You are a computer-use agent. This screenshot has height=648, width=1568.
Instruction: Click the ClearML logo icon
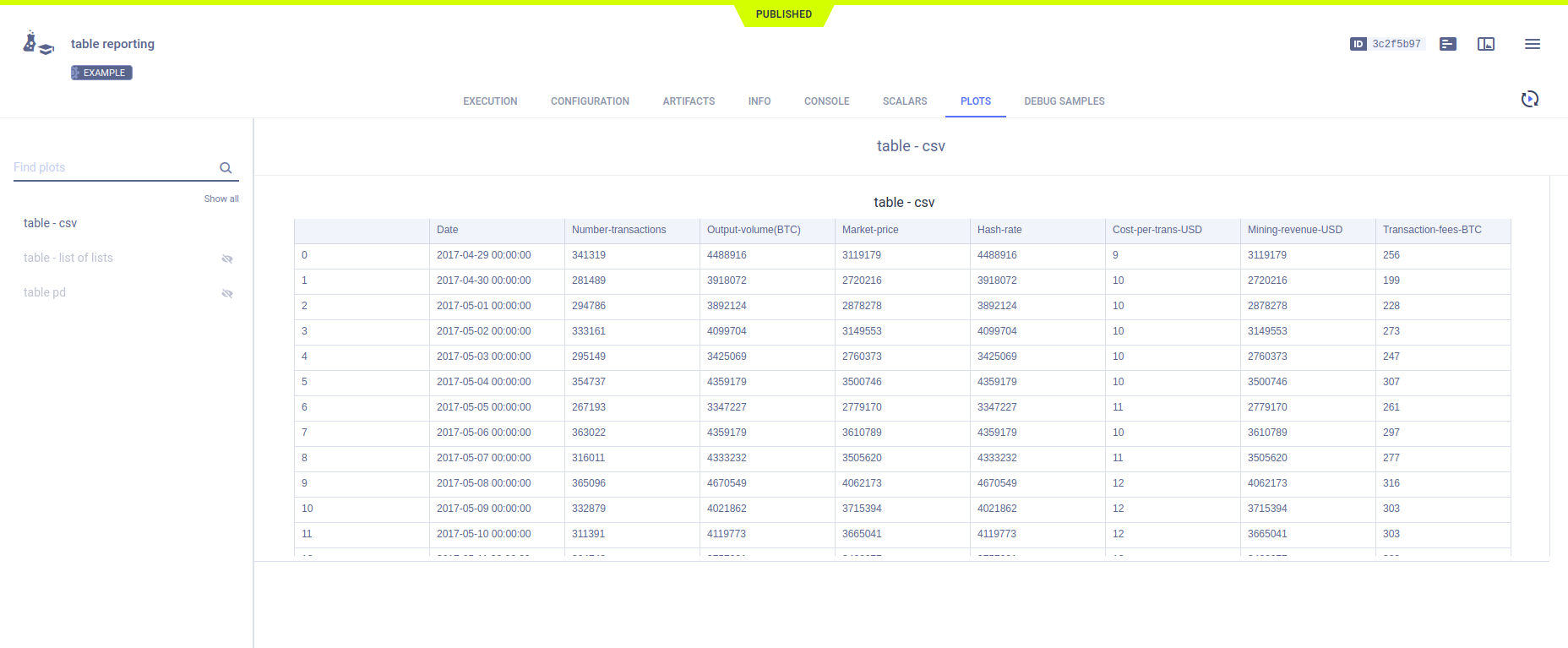coord(38,43)
